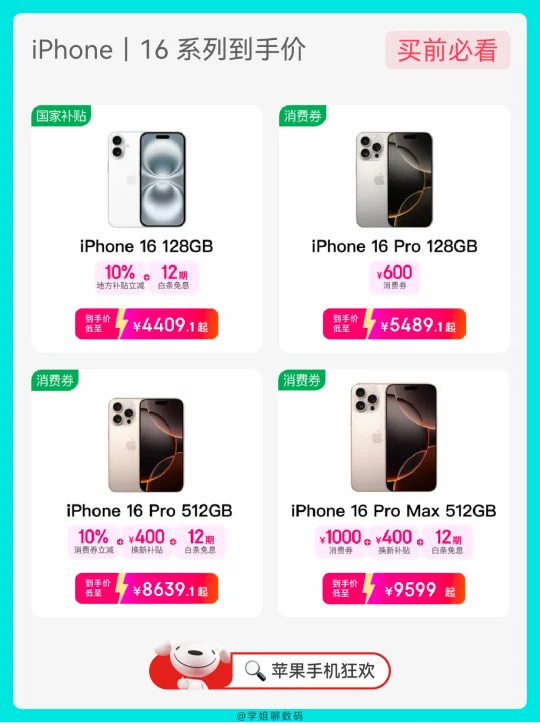This screenshot has width=540, height=723.
Task: Click the ¥8639.1起 price button
Action: [x=147, y=588]
